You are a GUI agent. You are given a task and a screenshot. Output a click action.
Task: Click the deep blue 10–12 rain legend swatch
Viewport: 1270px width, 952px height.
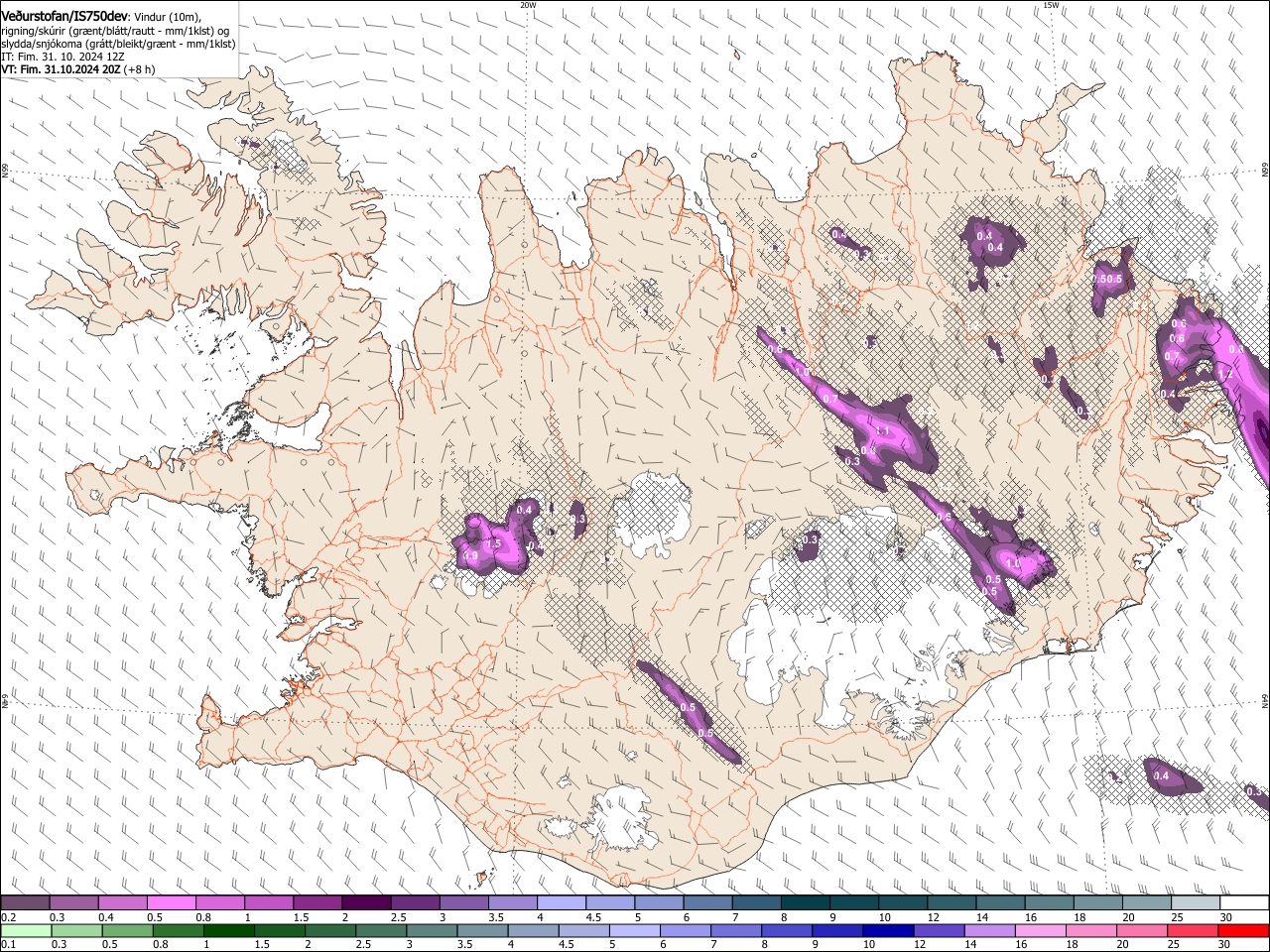(x=888, y=931)
